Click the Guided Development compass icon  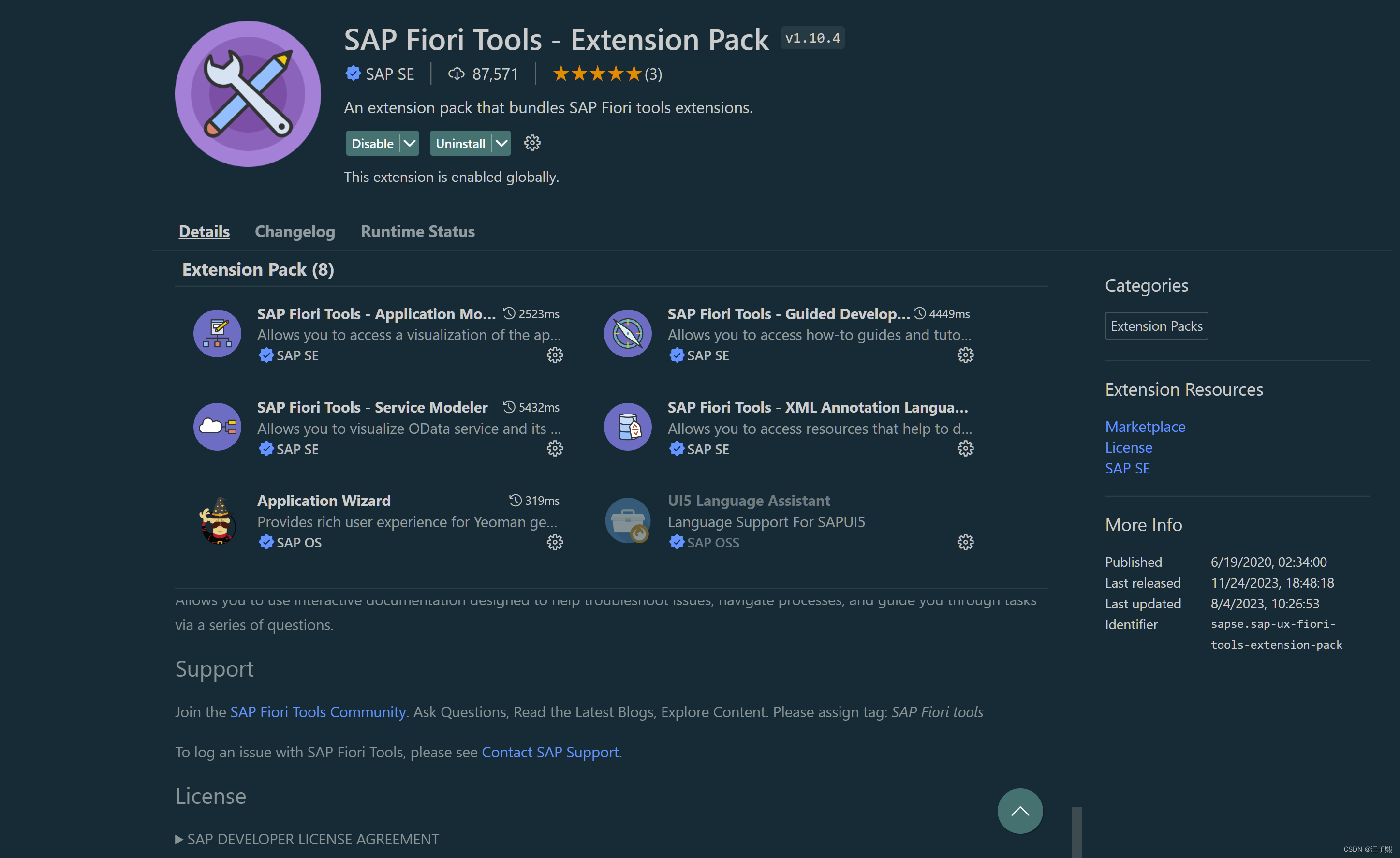click(x=627, y=334)
